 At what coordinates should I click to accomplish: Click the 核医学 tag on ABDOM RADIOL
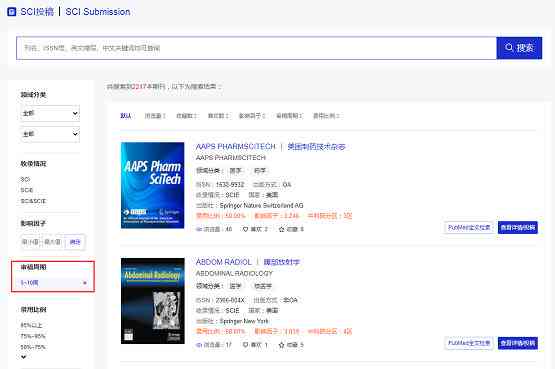pyautogui.click(x=263, y=286)
